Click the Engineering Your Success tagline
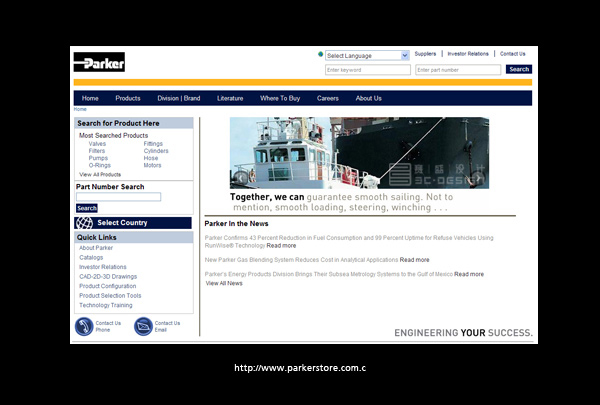Image resolution: width=600 pixels, height=405 pixels. click(x=463, y=333)
